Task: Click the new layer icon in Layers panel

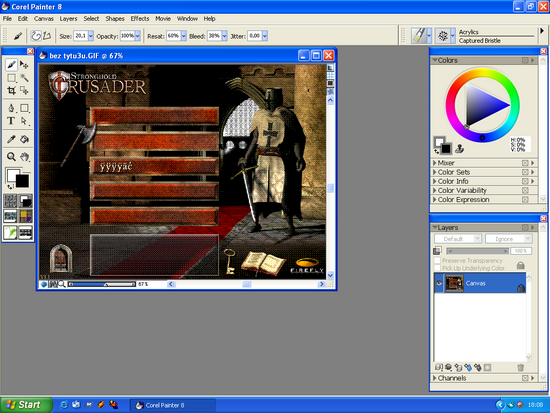Action: (458, 367)
